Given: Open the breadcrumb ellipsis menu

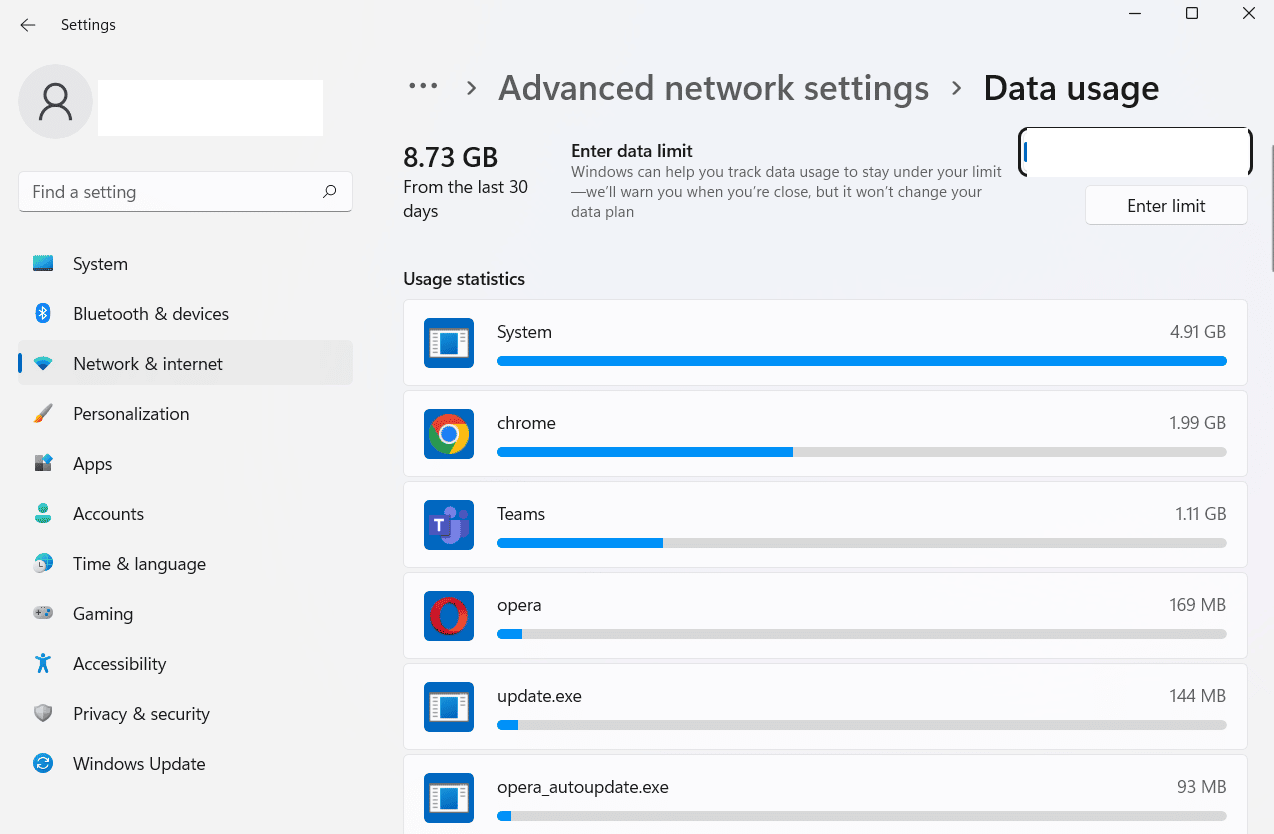Looking at the screenshot, I should (x=423, y=87).
